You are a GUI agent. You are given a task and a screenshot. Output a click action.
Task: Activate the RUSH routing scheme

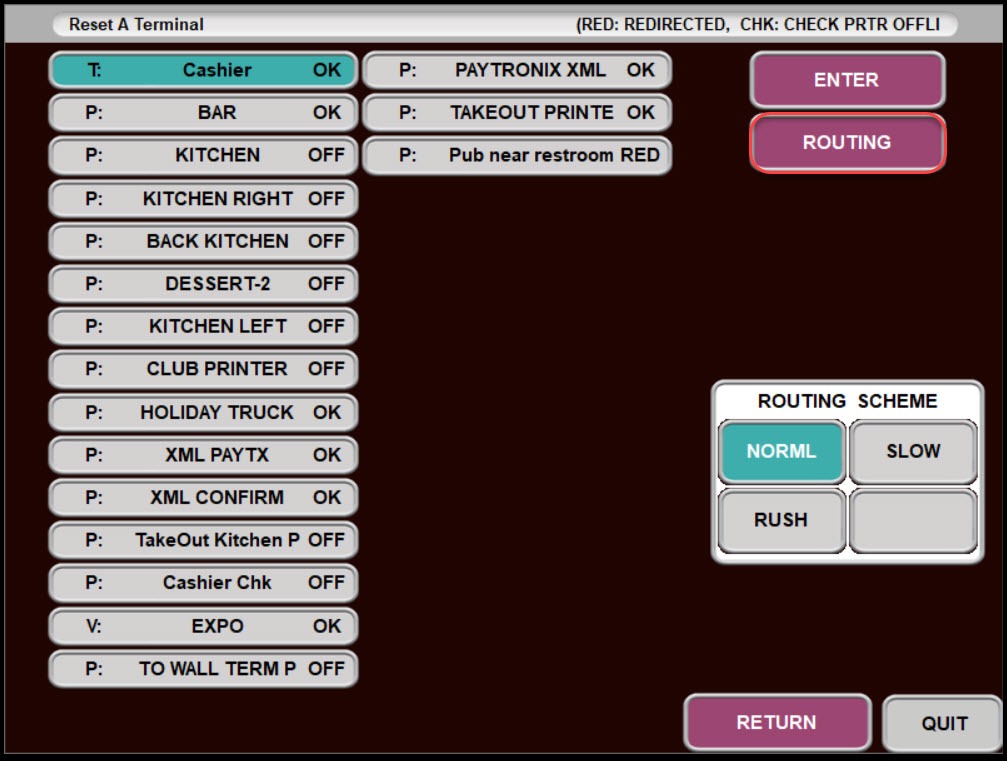(x=781, y=520)
